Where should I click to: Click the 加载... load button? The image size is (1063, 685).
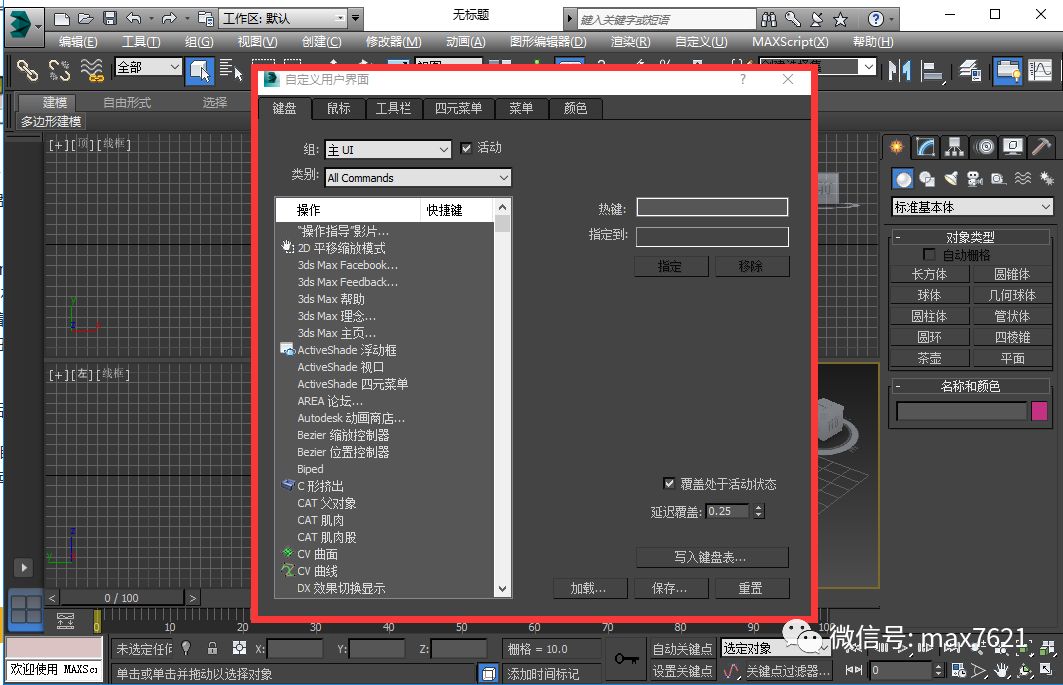[589, 589]
